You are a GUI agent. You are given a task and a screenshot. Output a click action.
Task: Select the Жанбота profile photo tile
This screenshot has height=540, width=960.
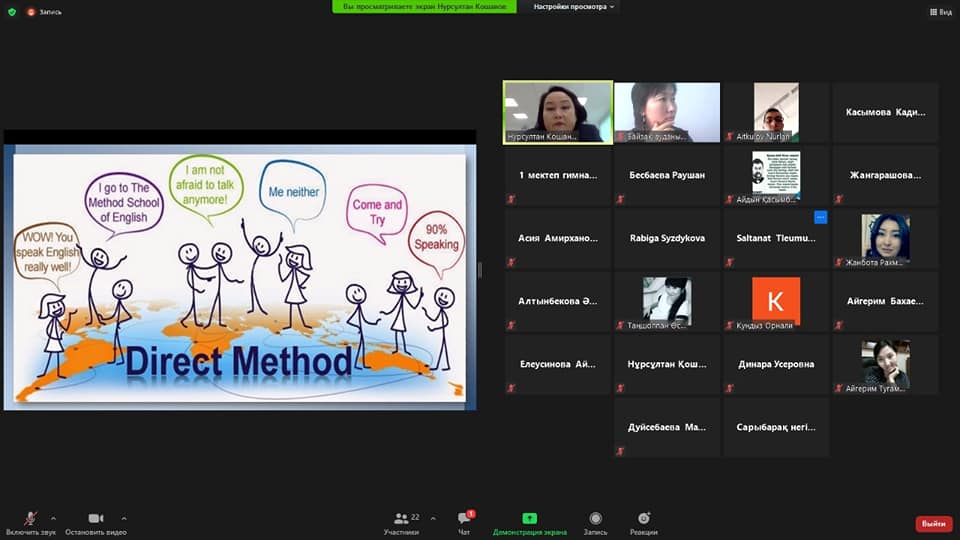[885, 238]
